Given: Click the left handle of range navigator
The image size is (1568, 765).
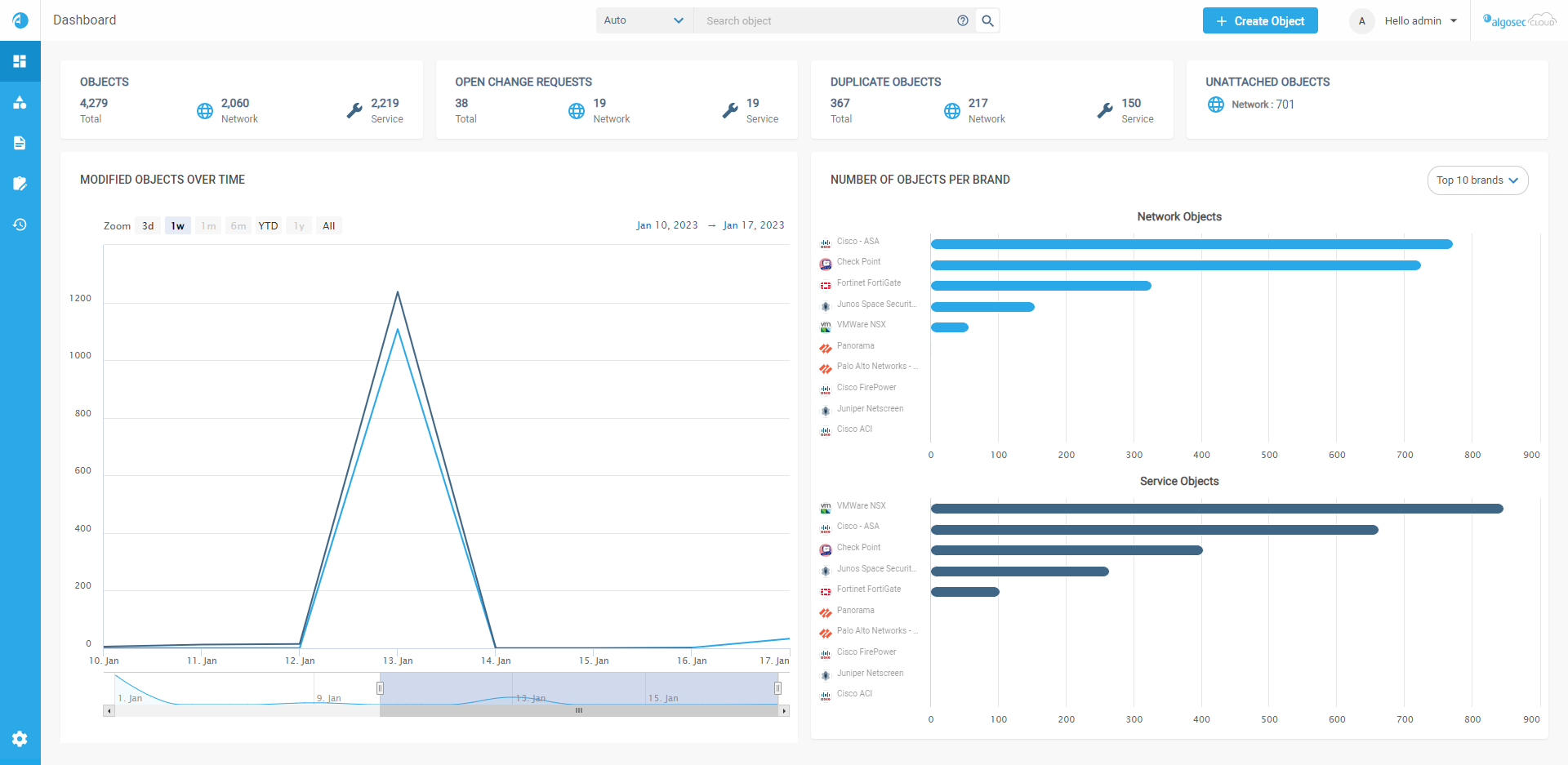Looking at the screenshot, I should click(x=380, y=688).
